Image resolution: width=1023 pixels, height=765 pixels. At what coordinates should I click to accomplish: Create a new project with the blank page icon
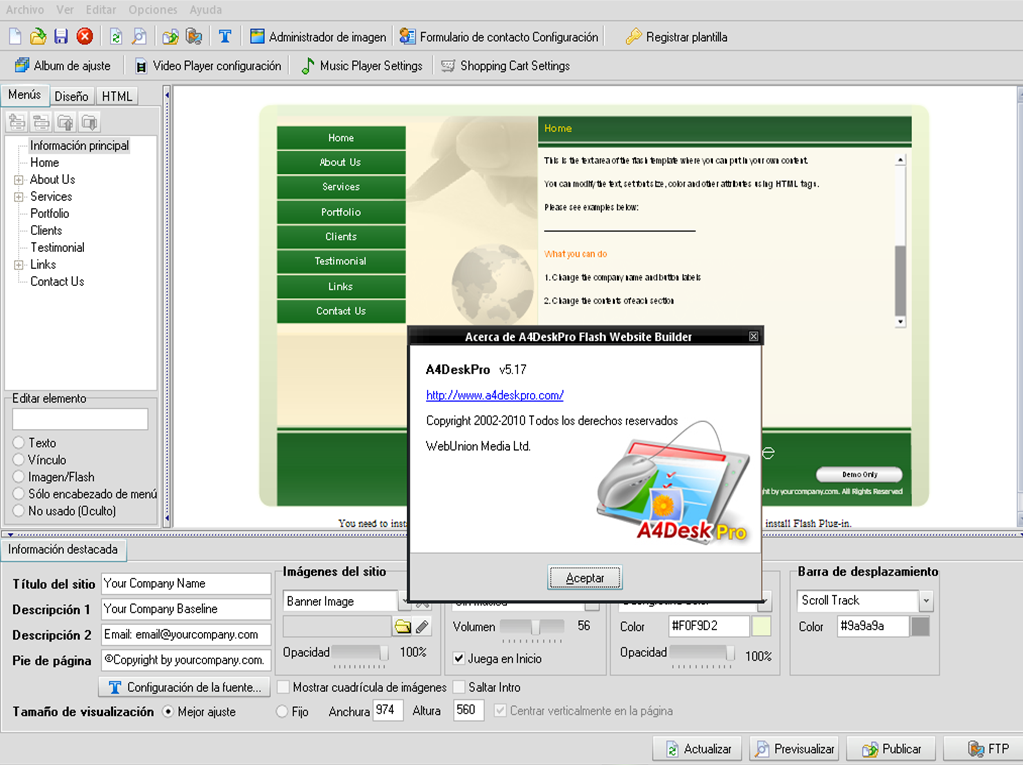tap(15, 37)
